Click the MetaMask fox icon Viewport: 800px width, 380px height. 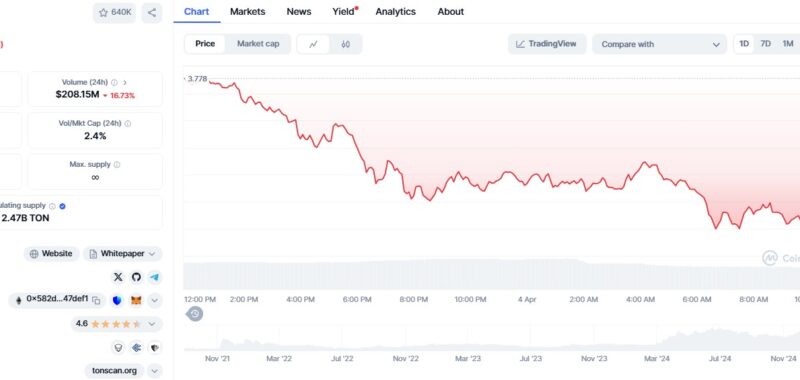click(x=136, y=300)
